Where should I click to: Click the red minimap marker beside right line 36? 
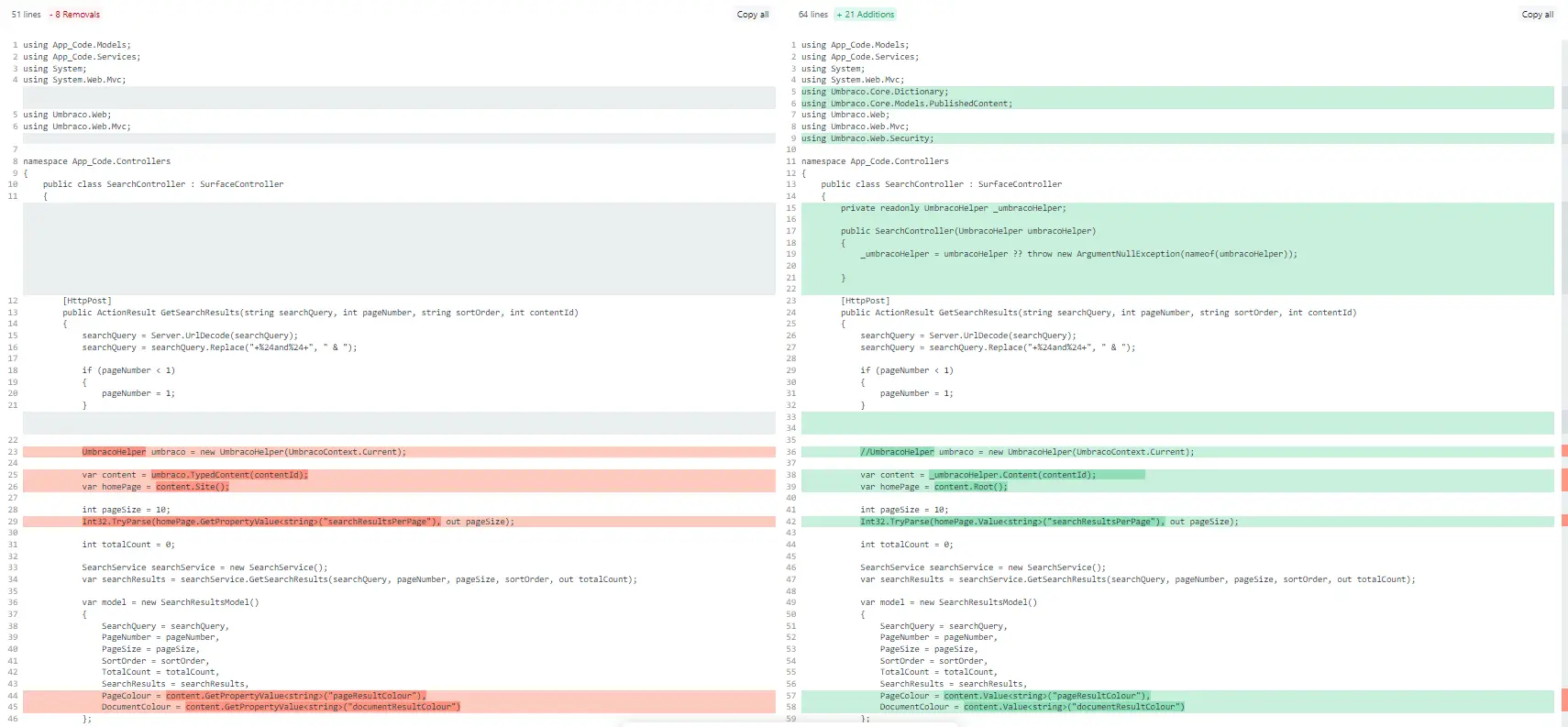[1564, 451]
